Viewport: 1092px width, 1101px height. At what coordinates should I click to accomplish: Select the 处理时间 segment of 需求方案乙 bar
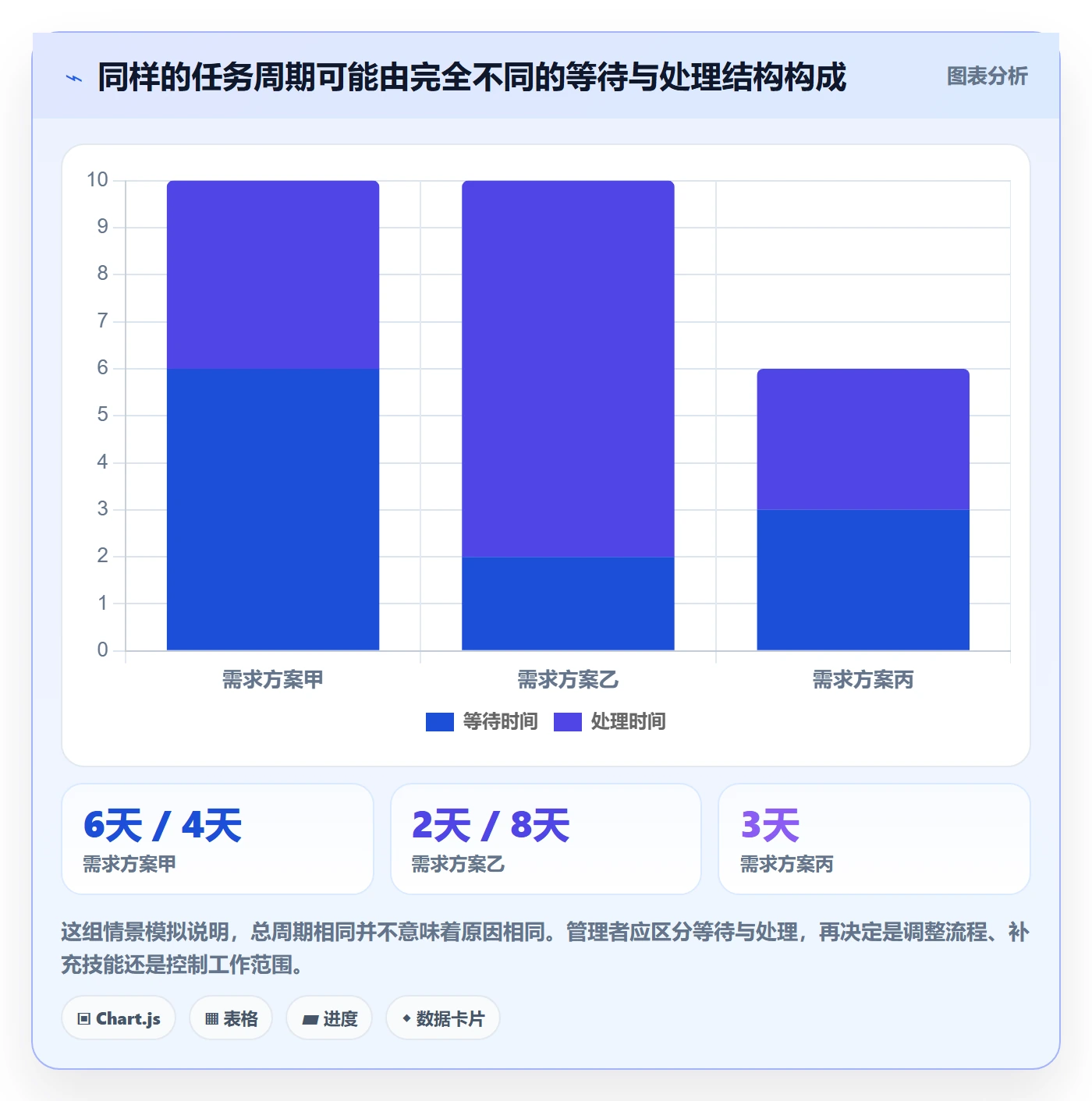click(x=568, y=369)
